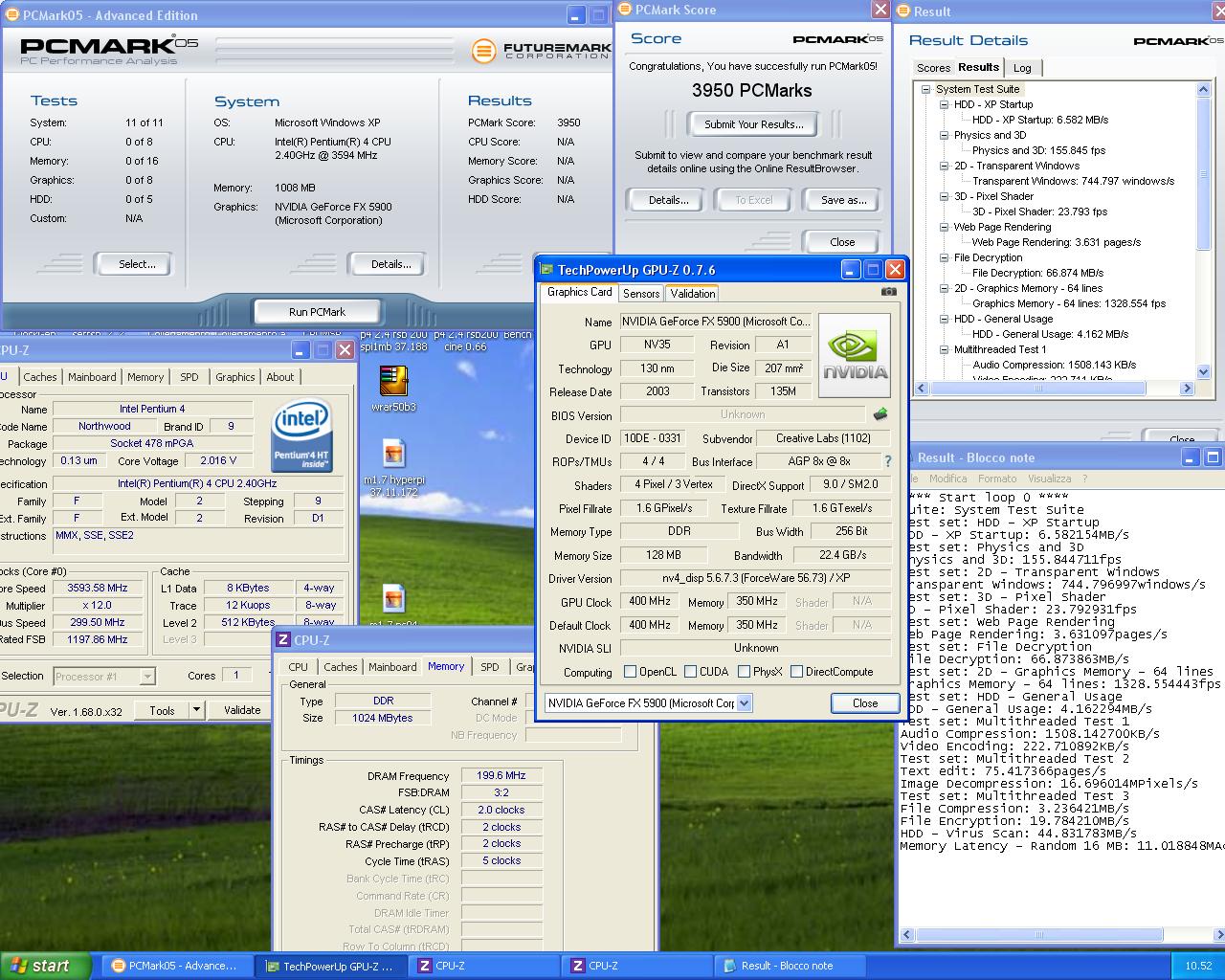Click the DRAM Frequency value 199.6 MHz
Screen dimensions: 1225x980
click(x=501, y=776)
